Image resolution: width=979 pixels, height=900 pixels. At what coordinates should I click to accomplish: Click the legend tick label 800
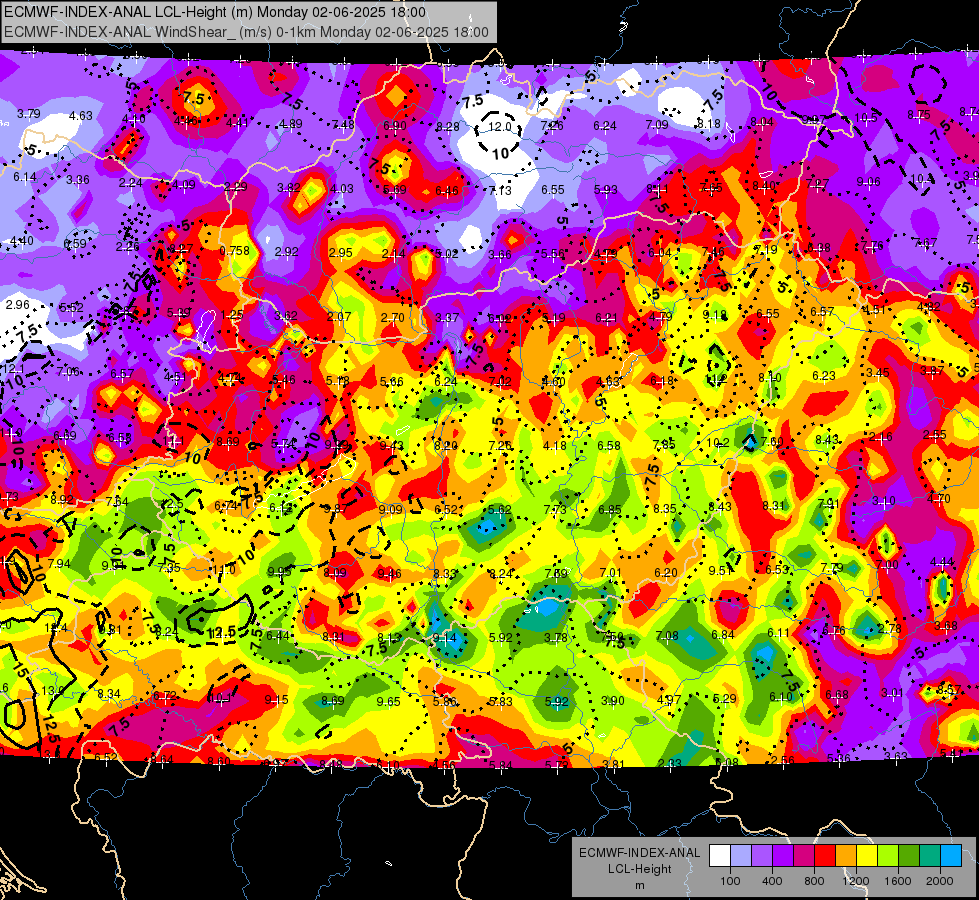tap(814, 881)
